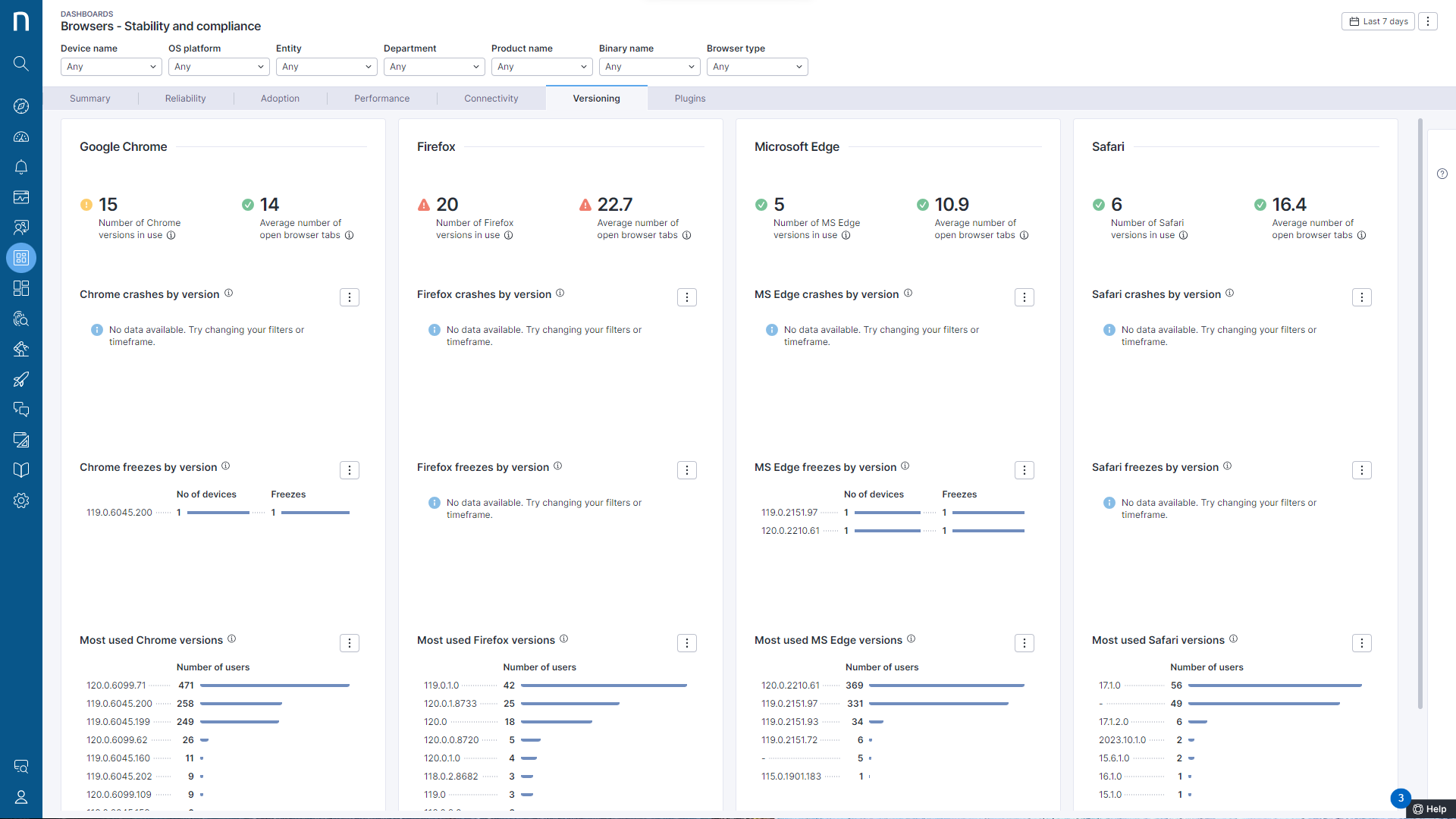Click the usage bar for Chrome 119.0.6045.200
The width and height of the screenshot is (1456, 819).
241,704
